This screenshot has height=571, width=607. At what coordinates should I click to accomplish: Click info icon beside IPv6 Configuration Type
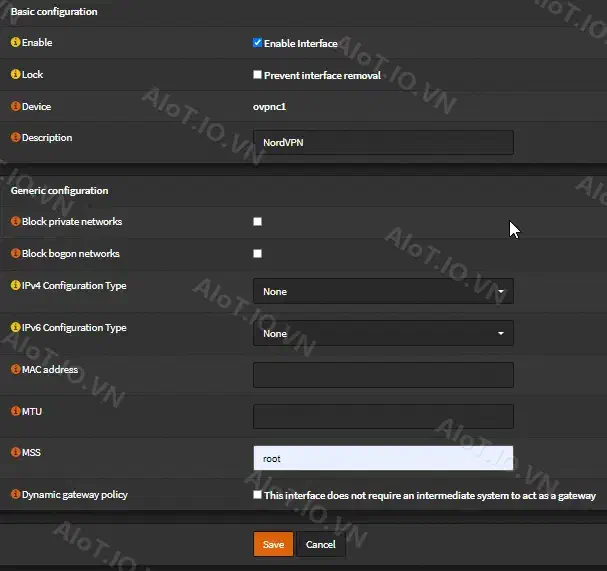[15, 327]
